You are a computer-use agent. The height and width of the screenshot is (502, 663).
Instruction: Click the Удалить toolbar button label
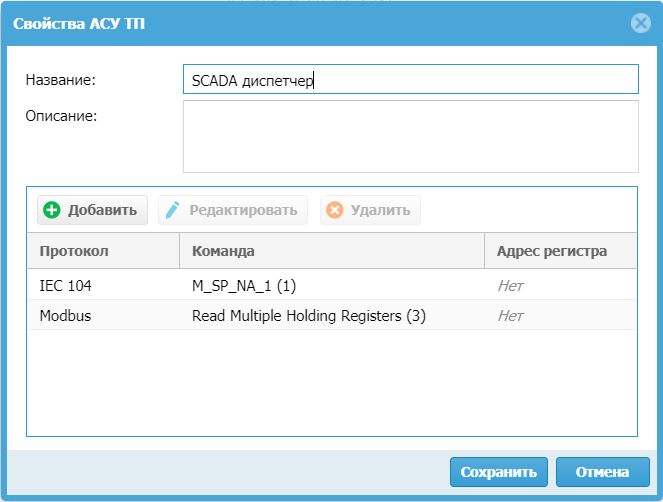(x=380, y=210)
